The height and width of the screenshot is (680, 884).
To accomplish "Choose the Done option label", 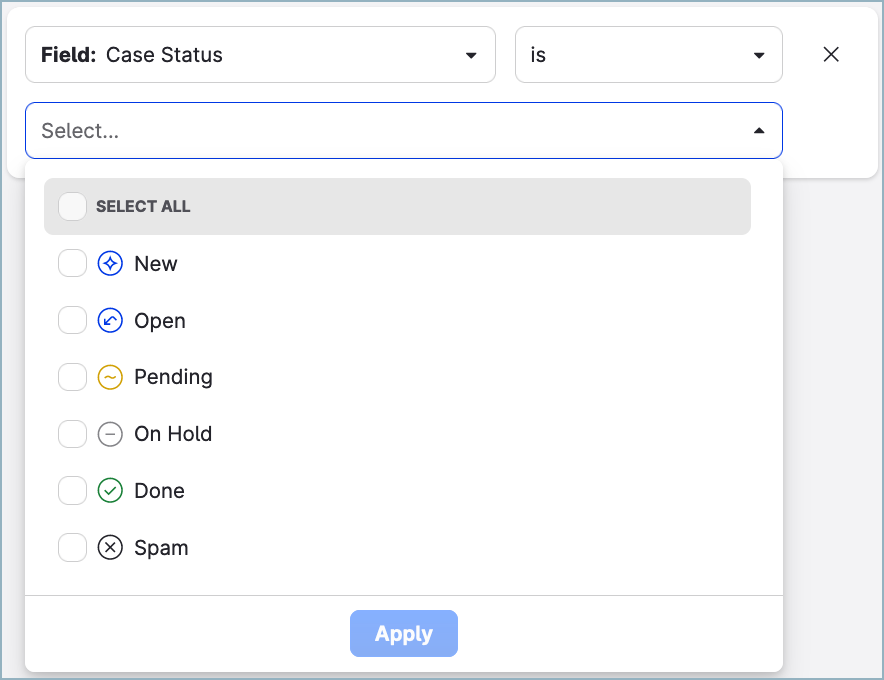I will (x=159, y=491).
